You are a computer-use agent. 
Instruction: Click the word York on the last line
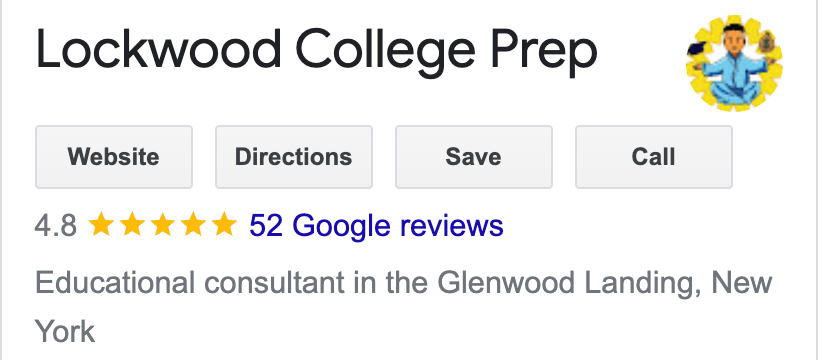(x=65, y=331)
